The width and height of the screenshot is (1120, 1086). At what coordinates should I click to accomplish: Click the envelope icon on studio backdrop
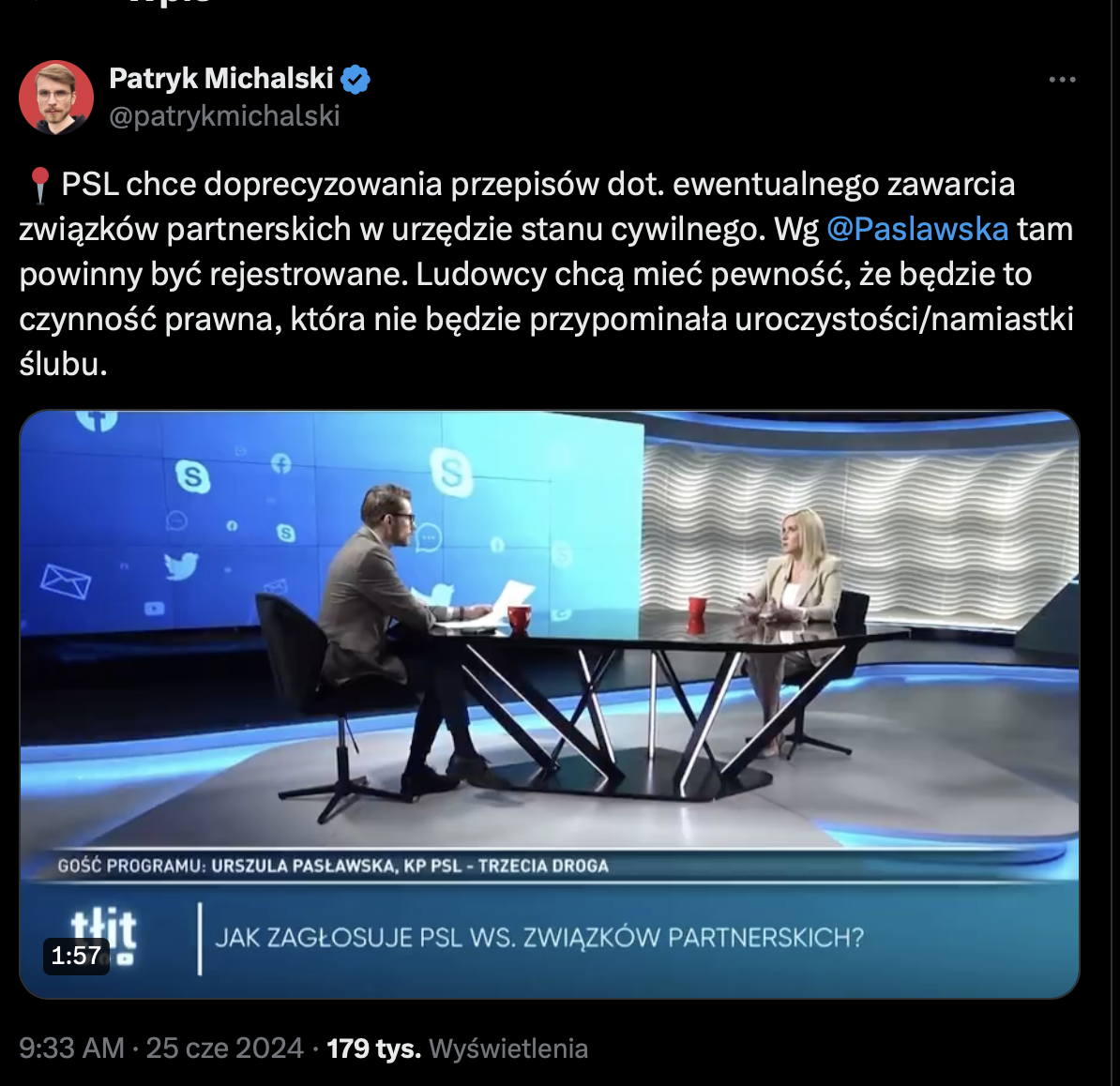65,581
